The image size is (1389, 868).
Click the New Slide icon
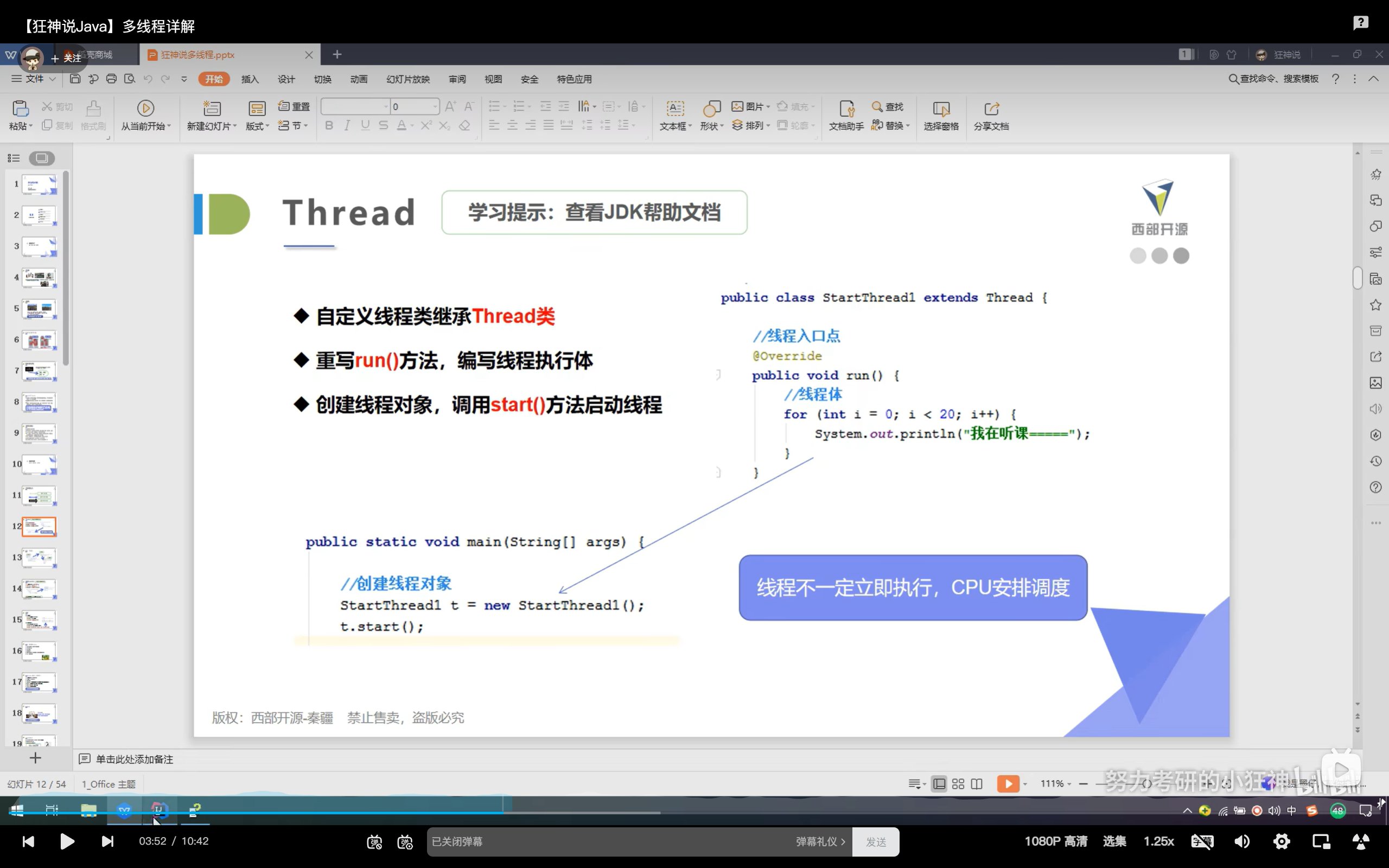211,108
